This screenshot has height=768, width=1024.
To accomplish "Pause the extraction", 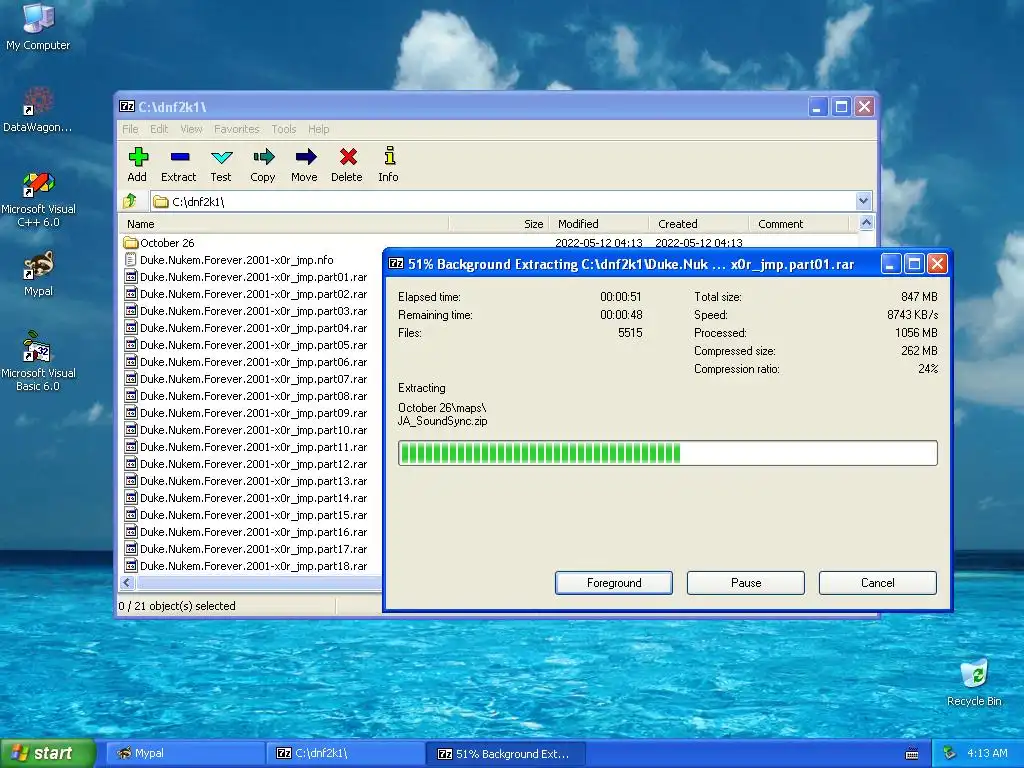I will [x=746, y=583].
